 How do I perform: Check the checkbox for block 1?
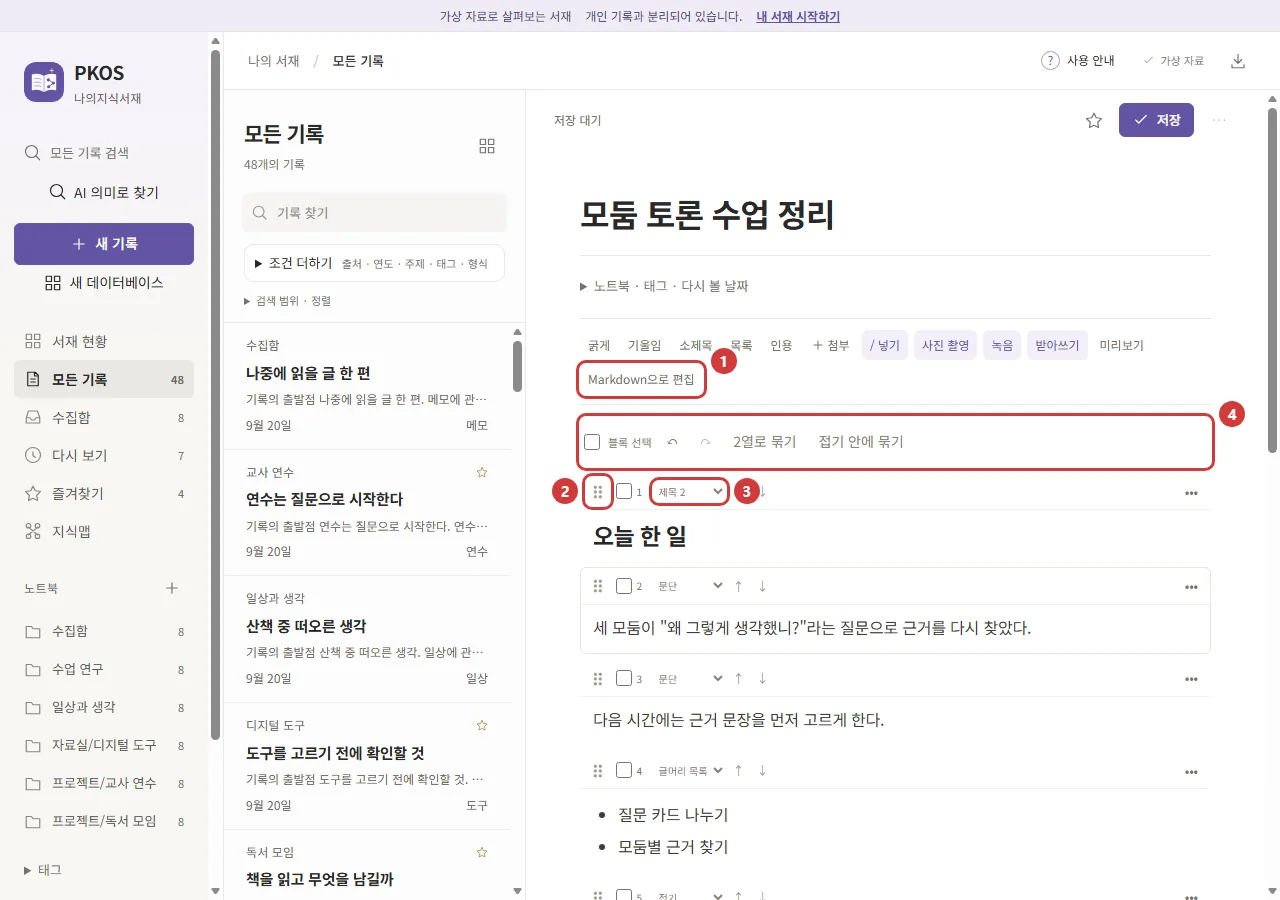(x=624, y=491)
